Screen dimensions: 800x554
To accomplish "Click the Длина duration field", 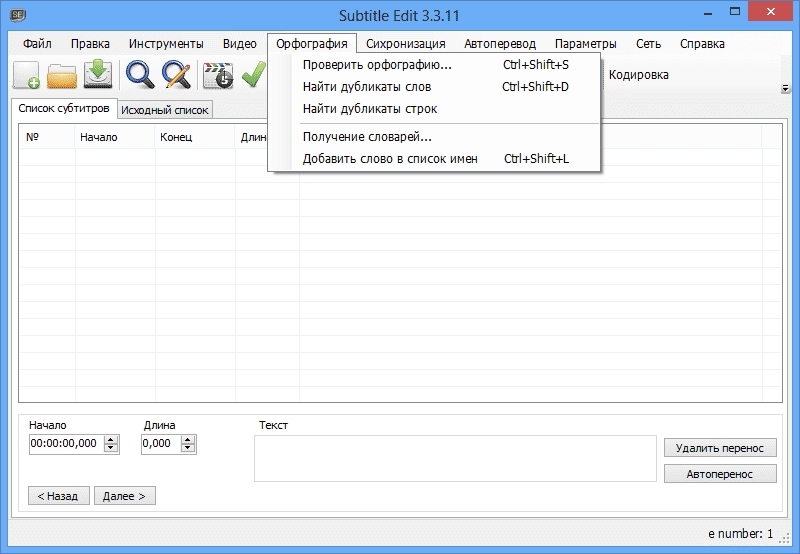I will [161, 443].
